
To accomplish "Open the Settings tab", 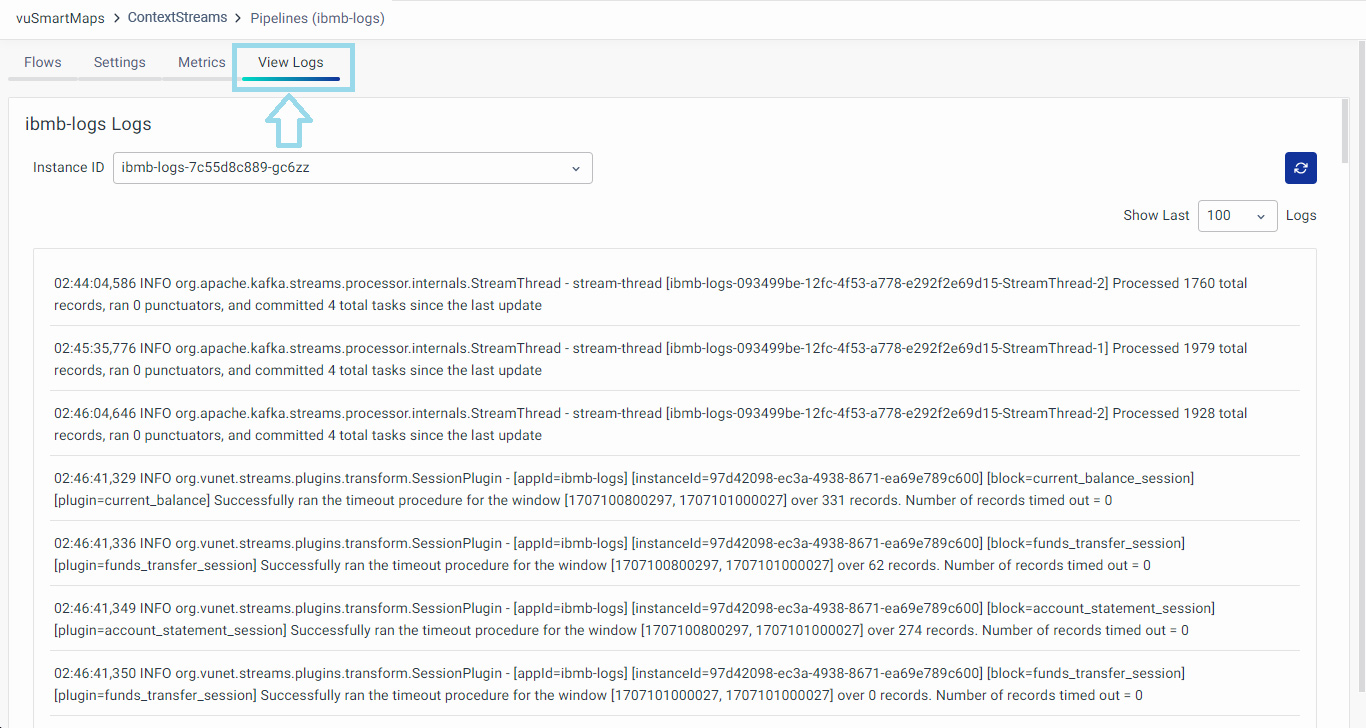I will pos(120,62).
